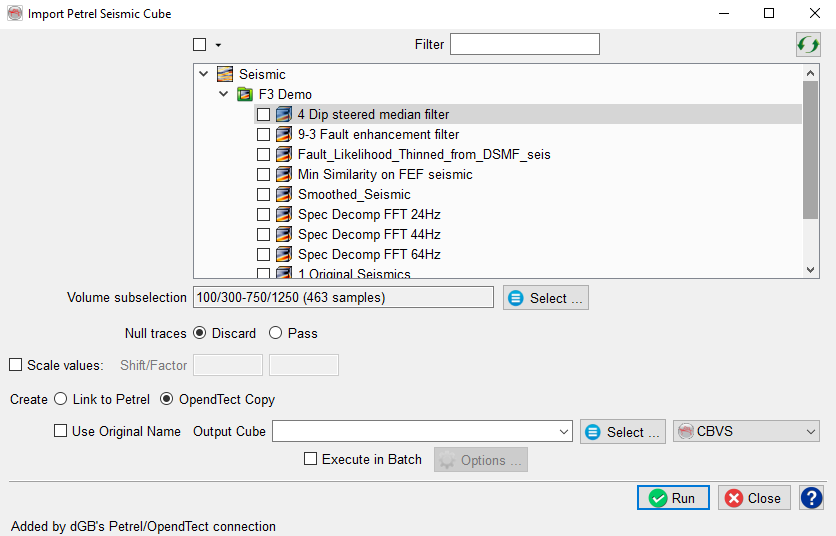
Task: Enable the Scale values checkbox
Action: click(16, 365)
